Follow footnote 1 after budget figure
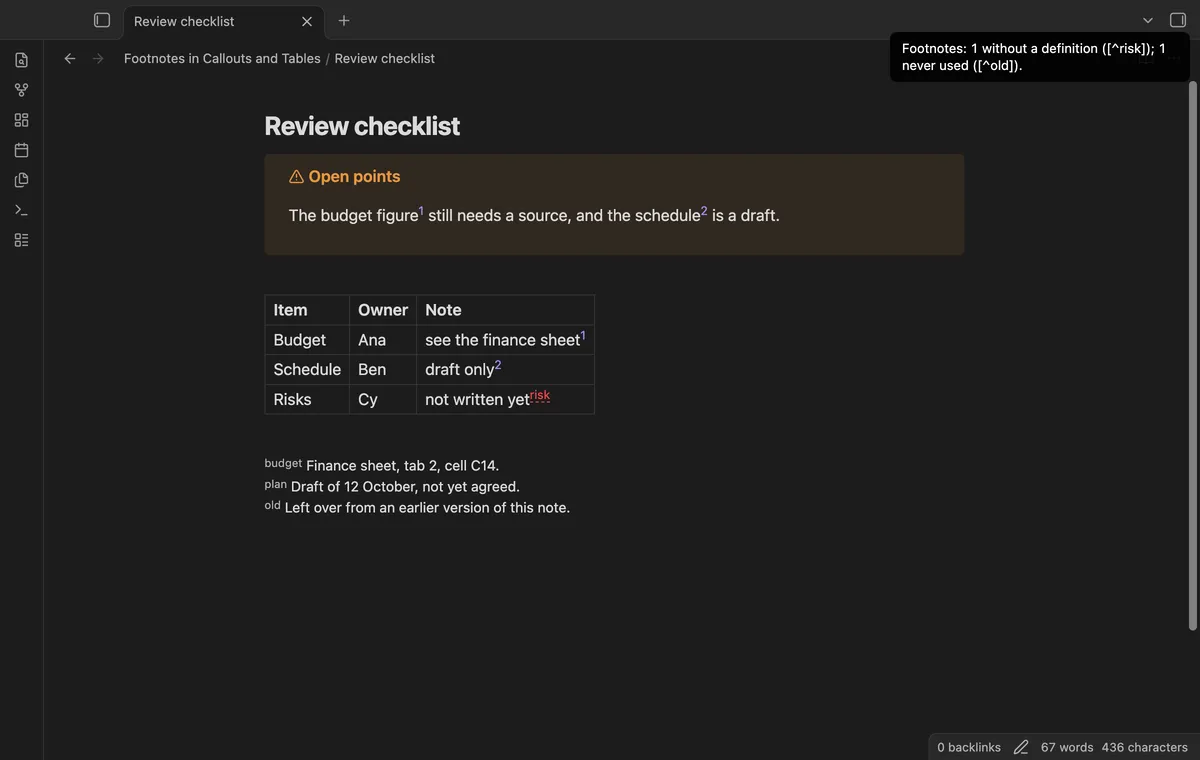 pyautogui.click(x=421, y=211)
